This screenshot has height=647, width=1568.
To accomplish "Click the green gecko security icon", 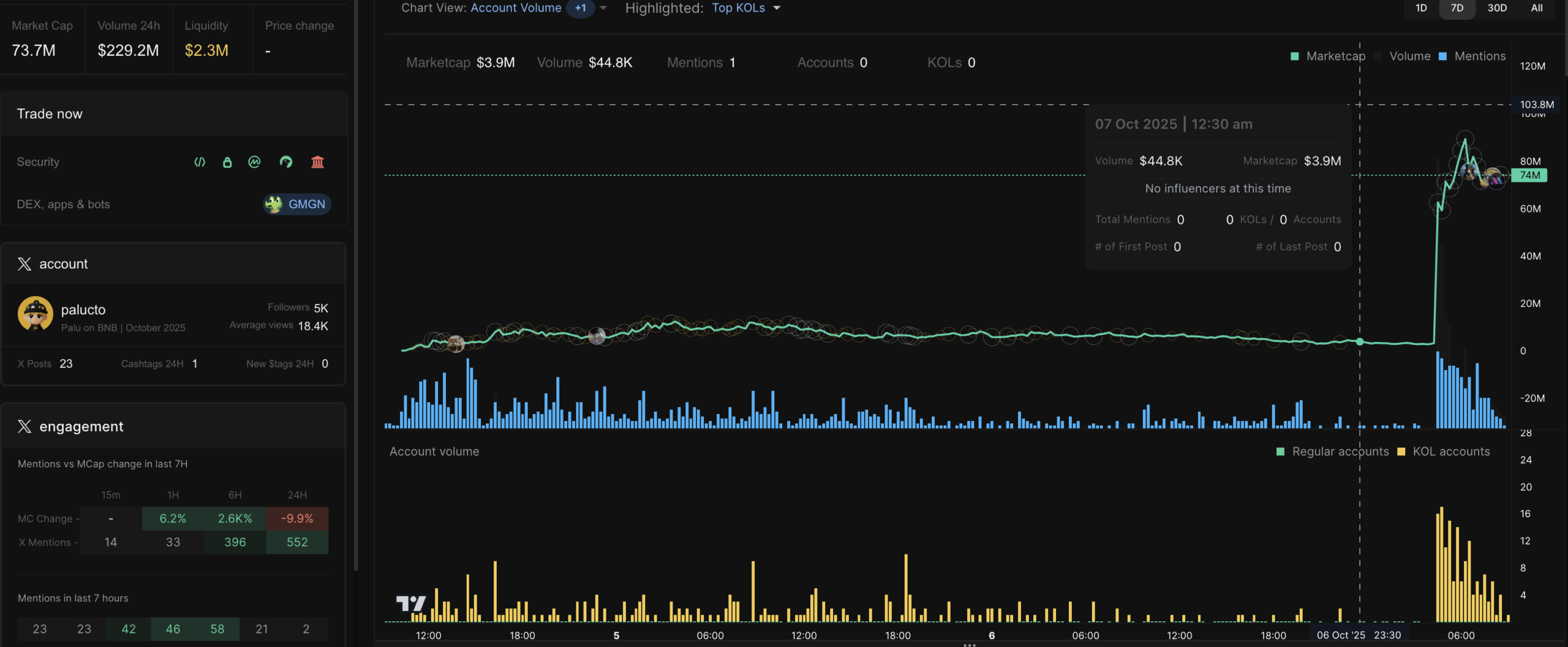I will (286, 162).
